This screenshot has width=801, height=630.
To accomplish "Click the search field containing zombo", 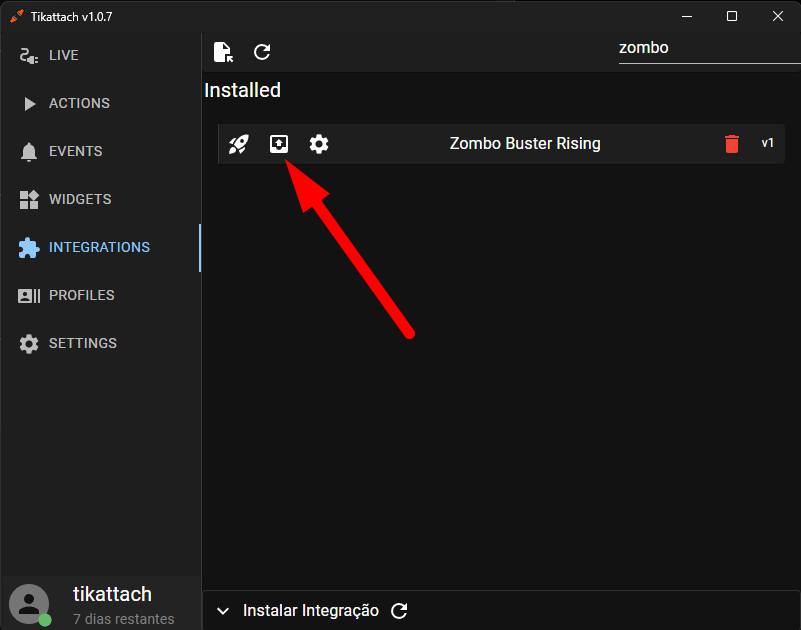I will [709, 49].
